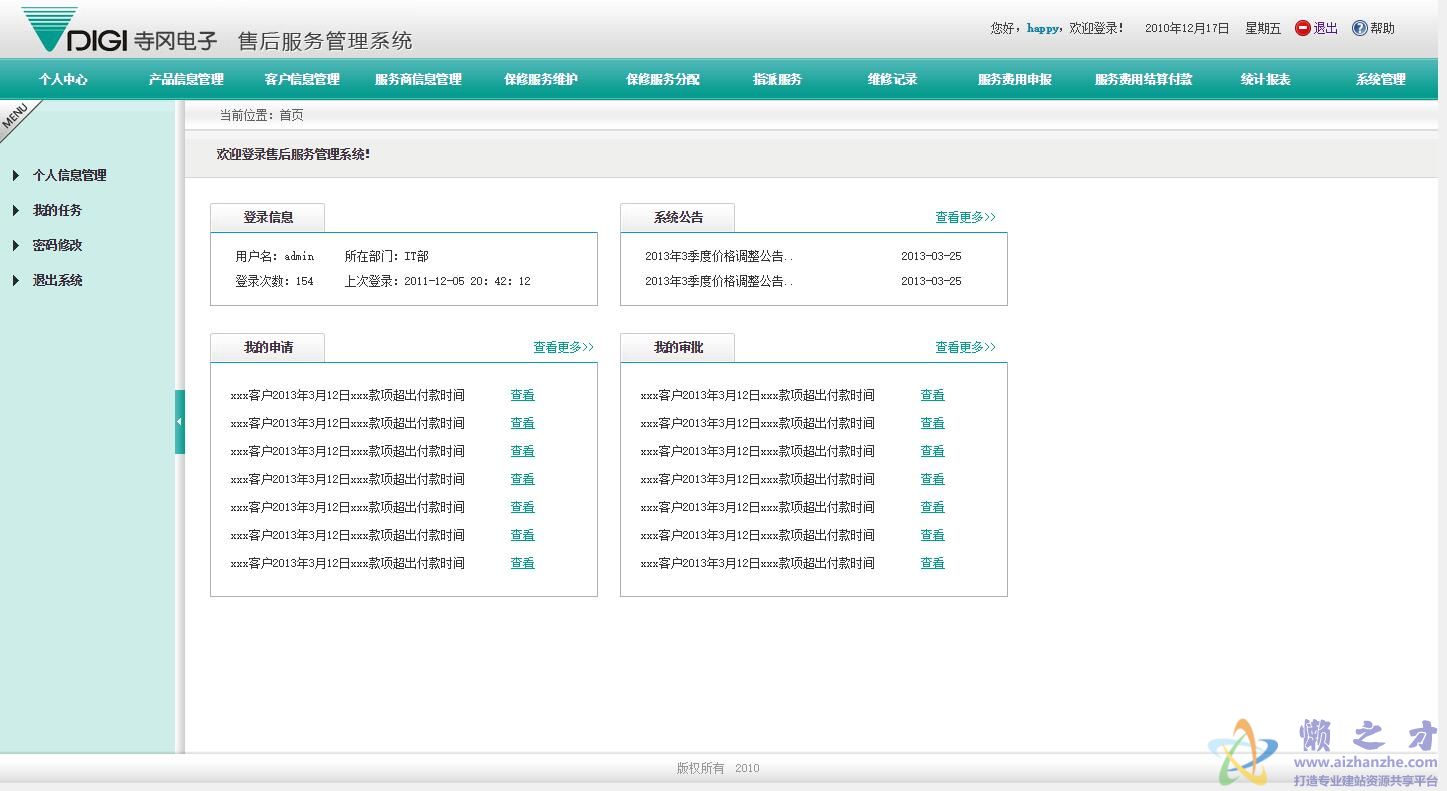Expand the 密码修改 sidebar arrow
This screenshot has height=791, width=1447.
click(x=16, y=246)
